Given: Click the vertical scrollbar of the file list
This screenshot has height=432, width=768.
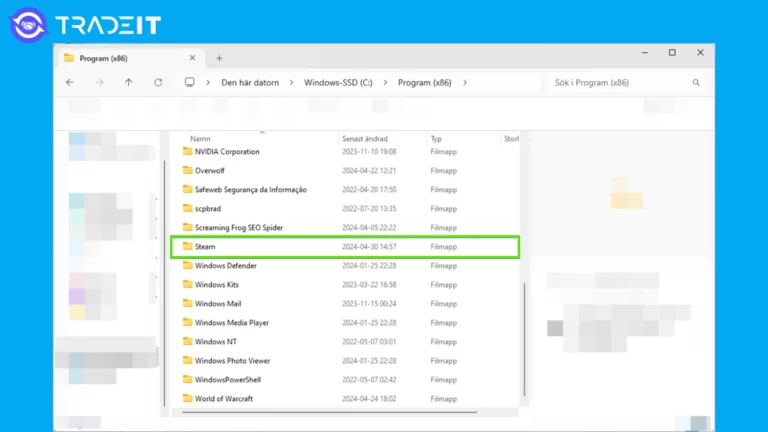Looking at the screenshot, I should [524, 339].
